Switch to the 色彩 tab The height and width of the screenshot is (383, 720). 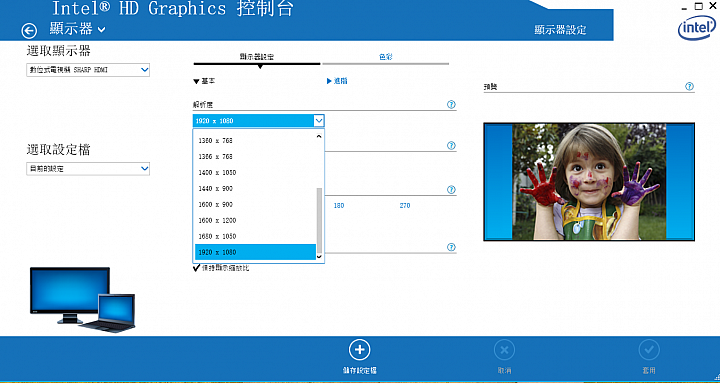(x=386, y=57)
